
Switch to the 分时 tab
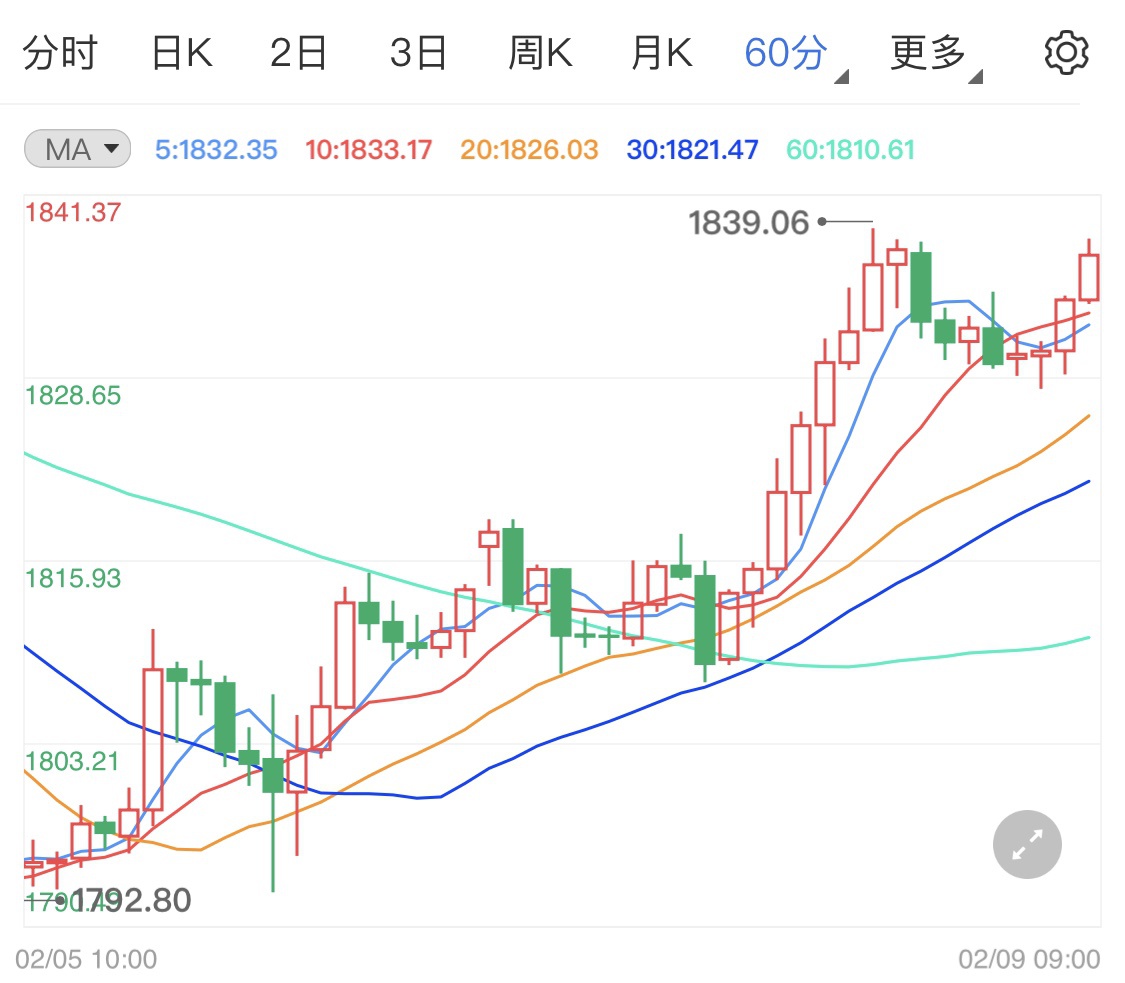point(60,53)
